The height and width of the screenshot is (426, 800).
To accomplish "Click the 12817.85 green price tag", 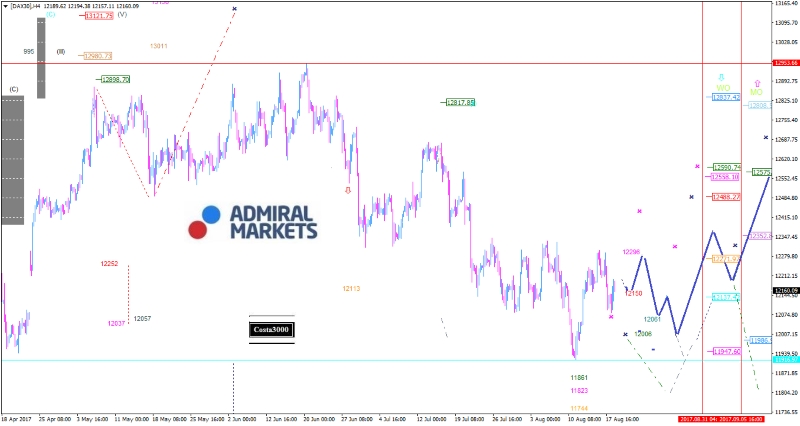I will coord(460,102).
